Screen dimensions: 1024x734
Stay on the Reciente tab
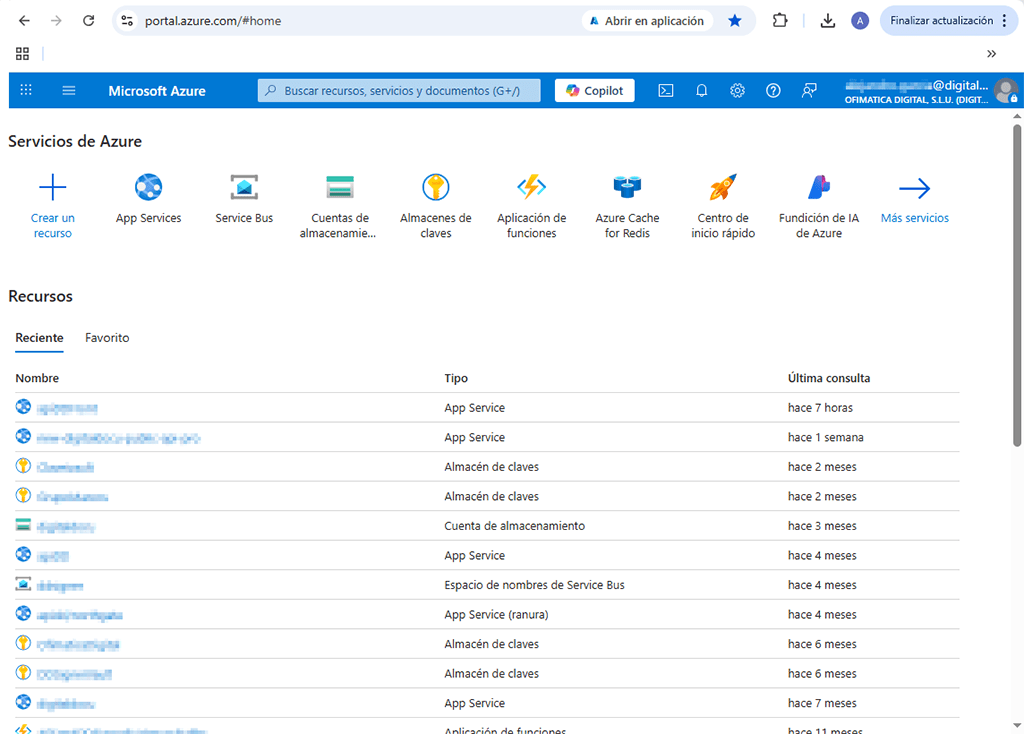pyautogui.click(x=39, y=337)
